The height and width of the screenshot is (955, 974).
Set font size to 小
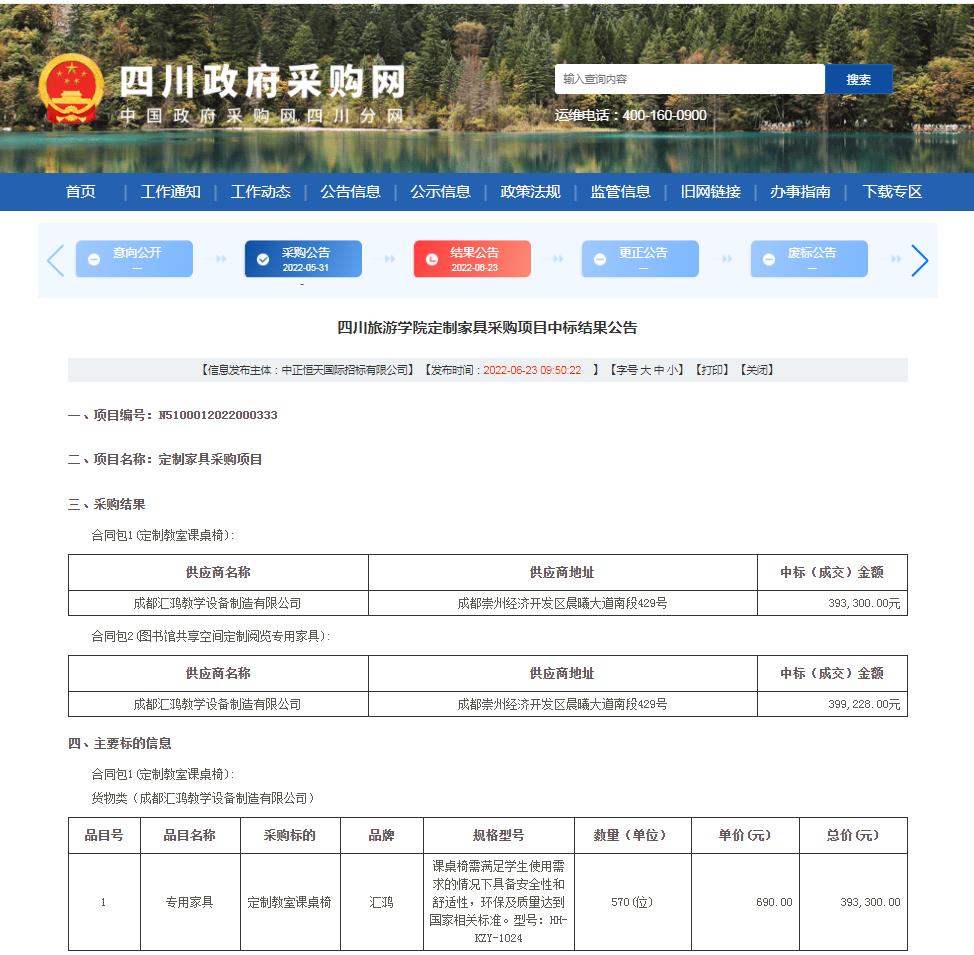click(673, 370)
